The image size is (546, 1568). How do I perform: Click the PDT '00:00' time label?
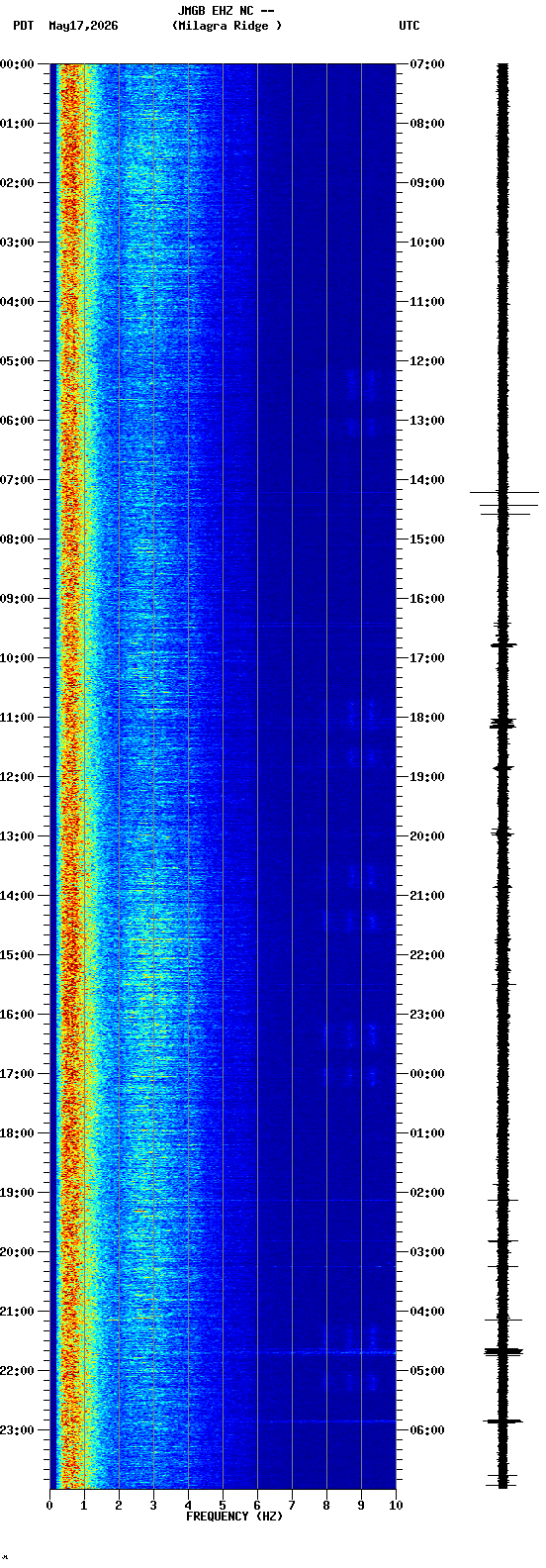point(17,64)
